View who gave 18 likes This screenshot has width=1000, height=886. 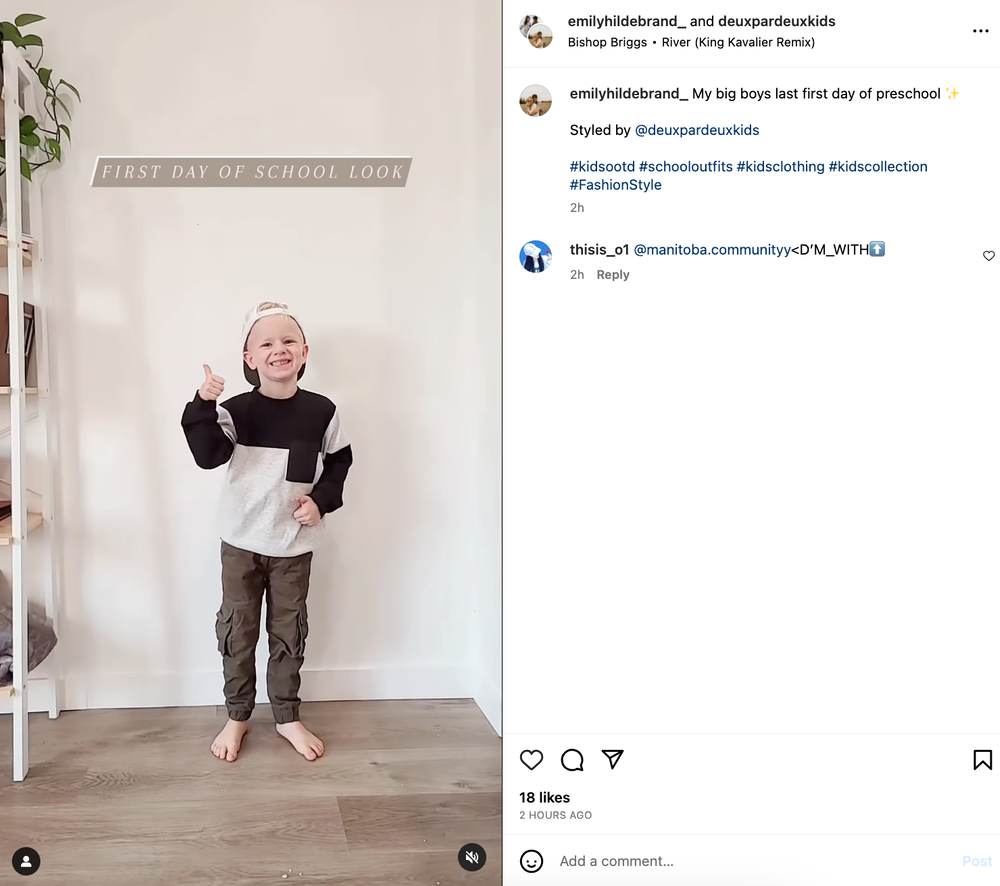[x=545, y=797]
